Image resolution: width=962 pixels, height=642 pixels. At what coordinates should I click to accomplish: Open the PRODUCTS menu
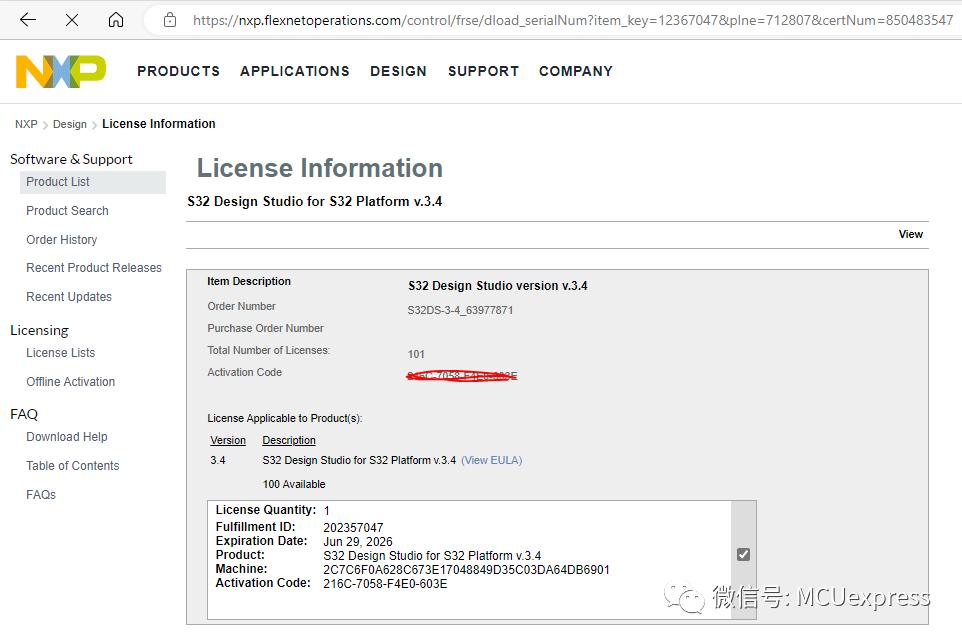coord(179,71)
